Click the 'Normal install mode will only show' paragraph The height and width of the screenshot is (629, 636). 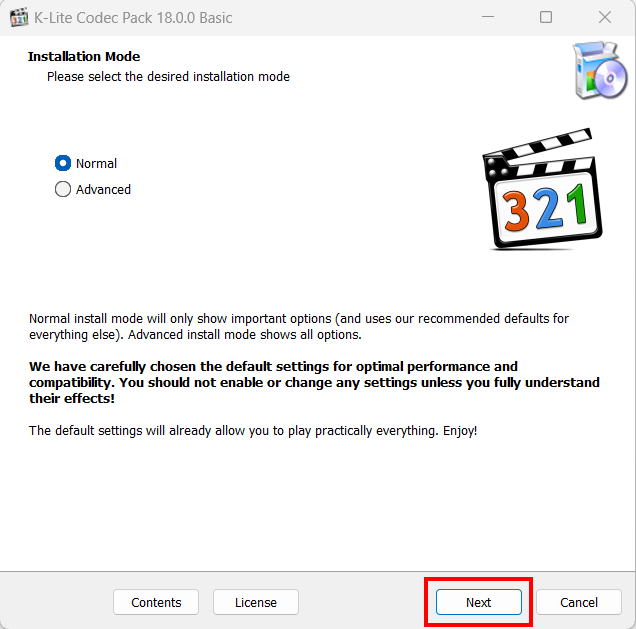pos(299,326)
